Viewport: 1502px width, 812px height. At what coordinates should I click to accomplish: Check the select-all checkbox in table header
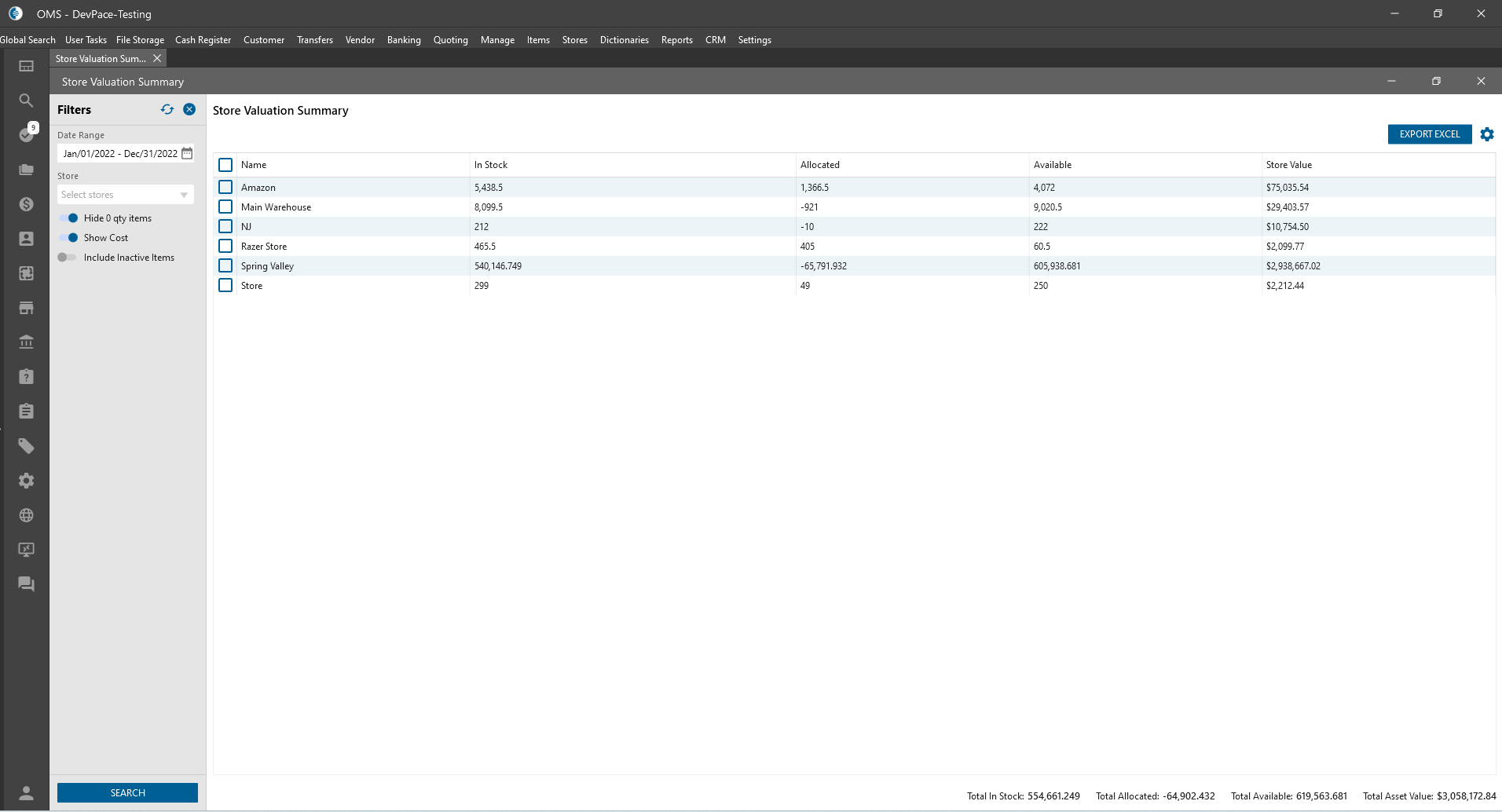click(225, 165)
